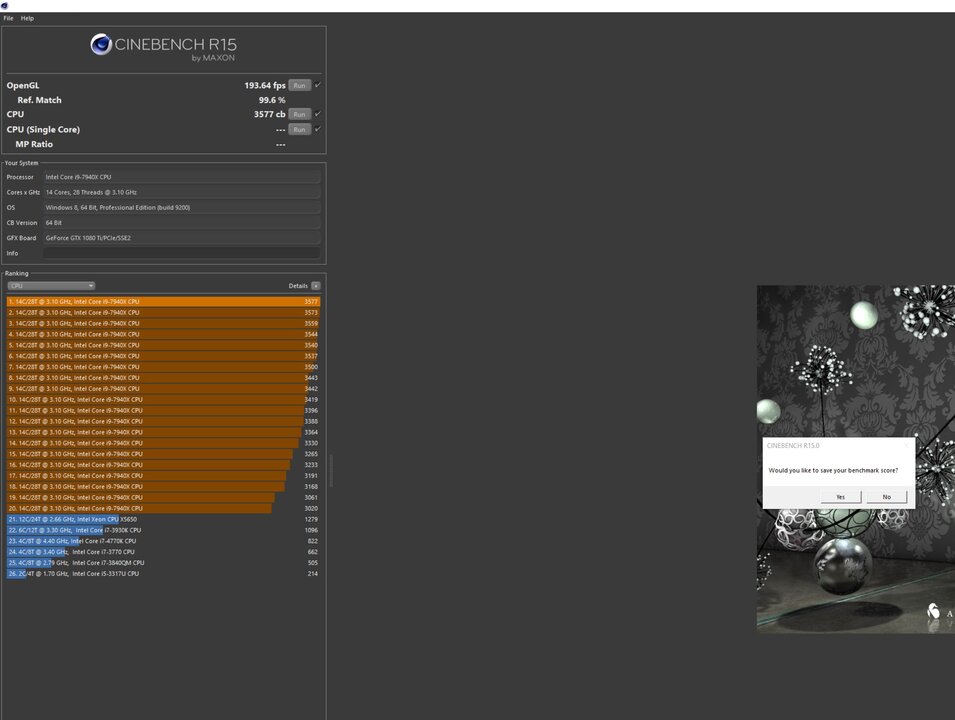Click the Cores x GHz field
This screenshot has width=955, height=720.
(x=181, y=192)
